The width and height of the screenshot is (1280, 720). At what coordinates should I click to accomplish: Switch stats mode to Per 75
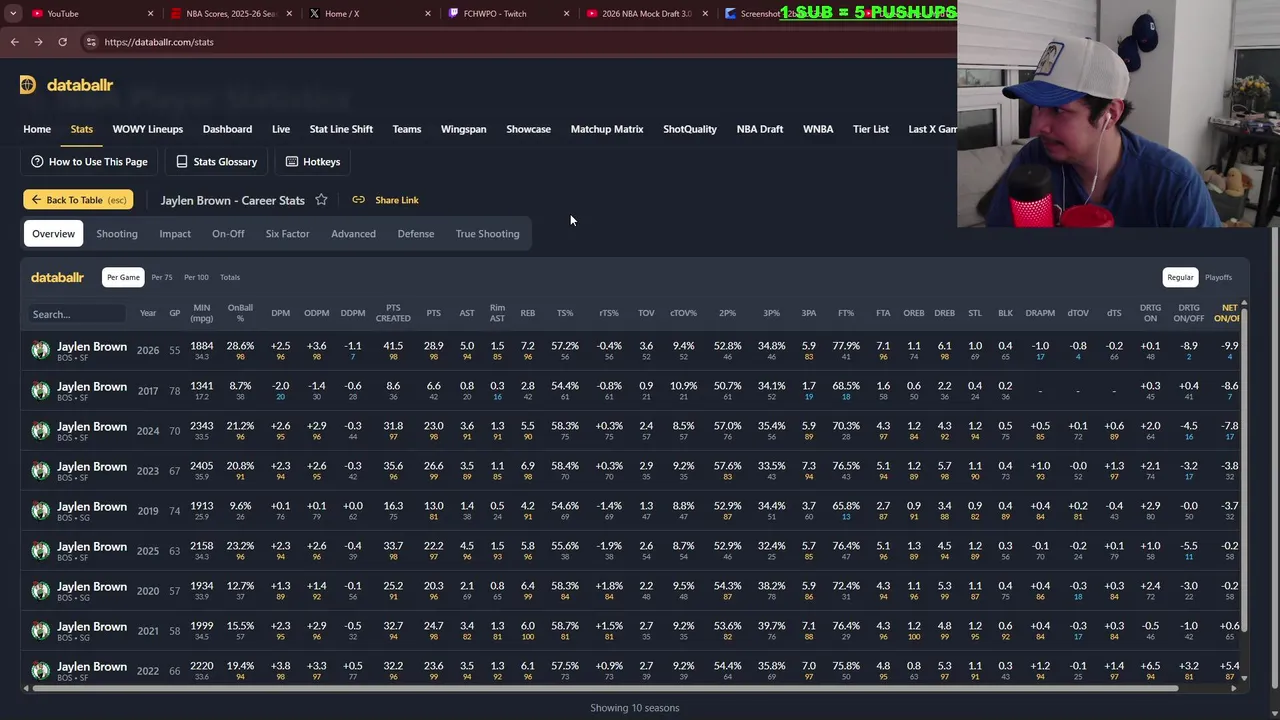tap(162, 277)
